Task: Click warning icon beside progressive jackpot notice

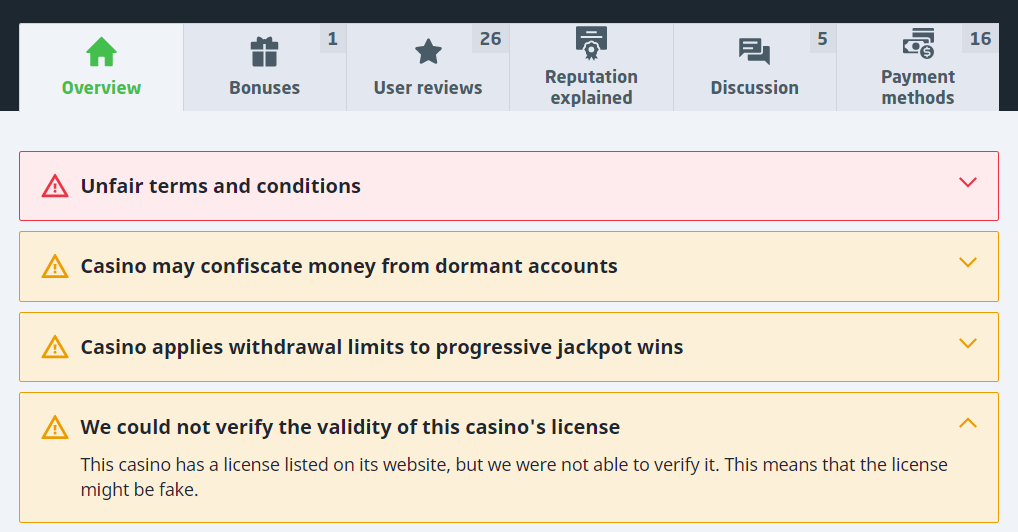Action: pyautogui.click(x=55, y=347)
